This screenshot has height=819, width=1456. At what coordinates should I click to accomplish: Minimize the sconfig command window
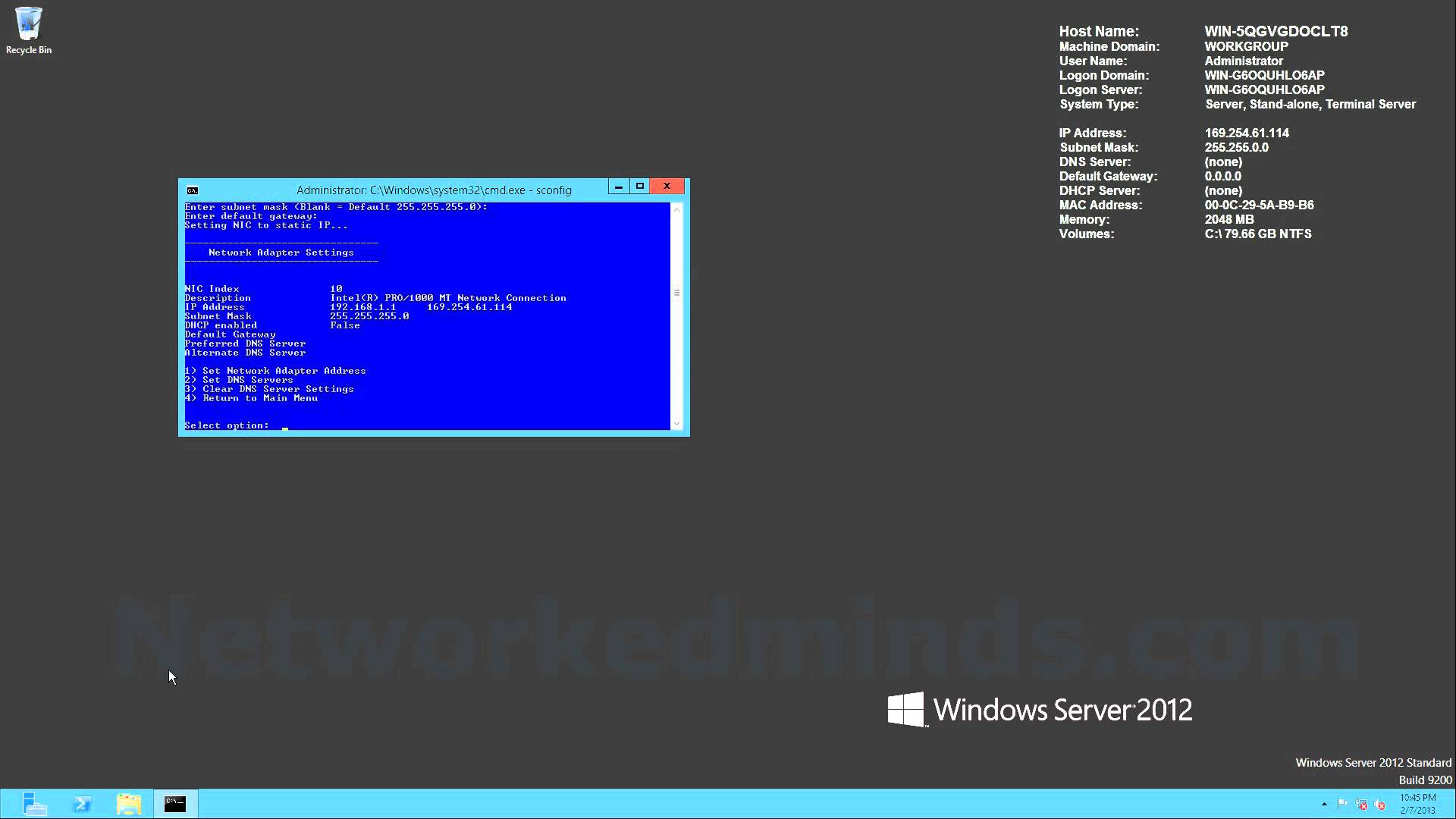(x=619, y=187)
